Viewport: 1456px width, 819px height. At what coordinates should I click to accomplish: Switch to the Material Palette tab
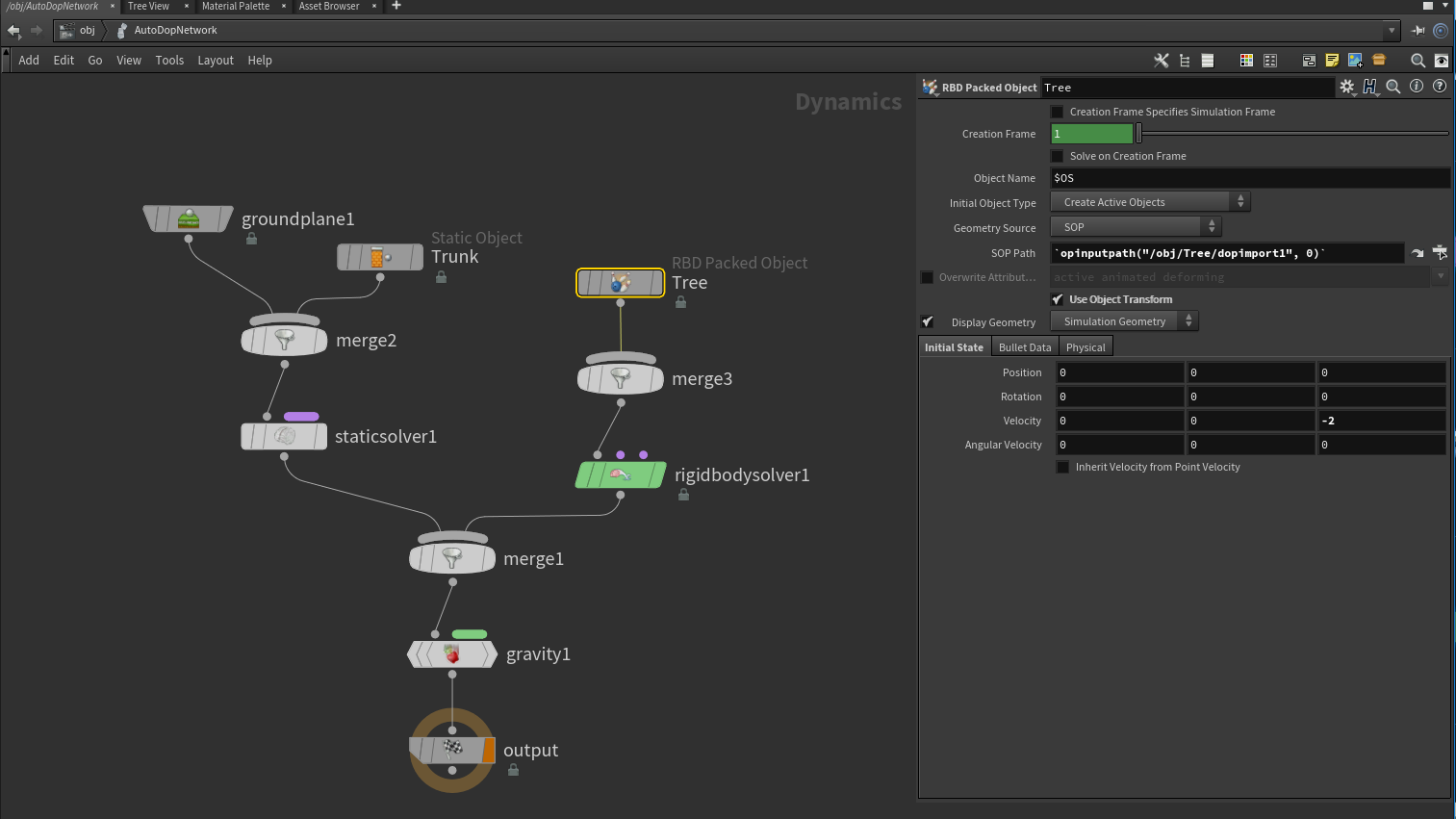coord(236,6)
